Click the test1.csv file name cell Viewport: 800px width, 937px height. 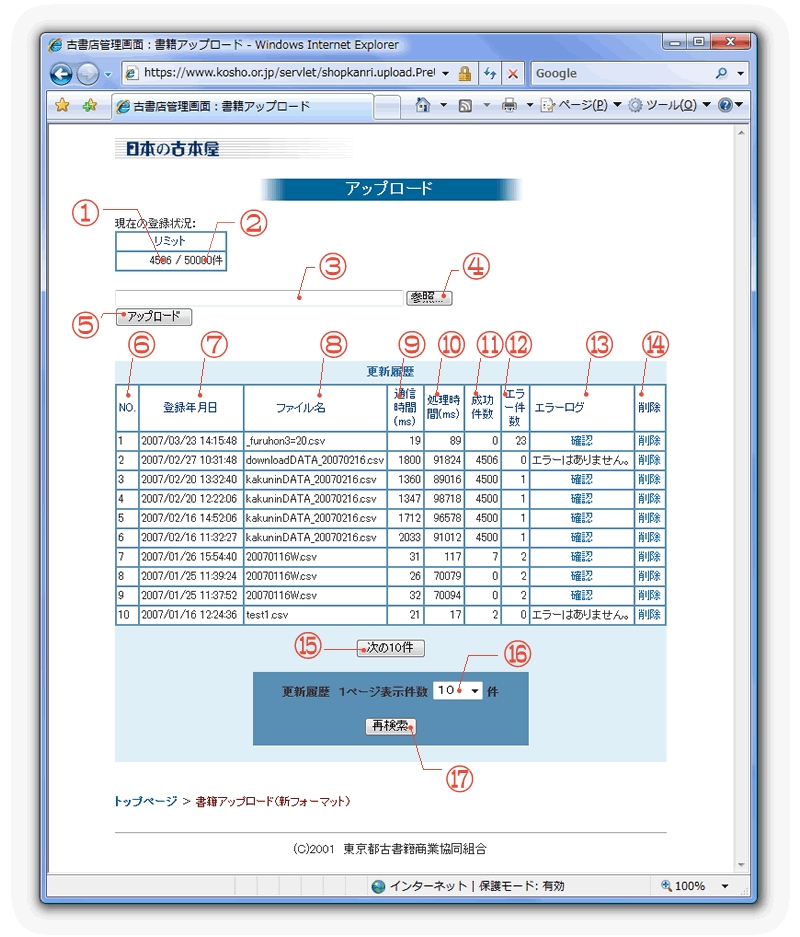pyautogui.click(x=315, y=615)
